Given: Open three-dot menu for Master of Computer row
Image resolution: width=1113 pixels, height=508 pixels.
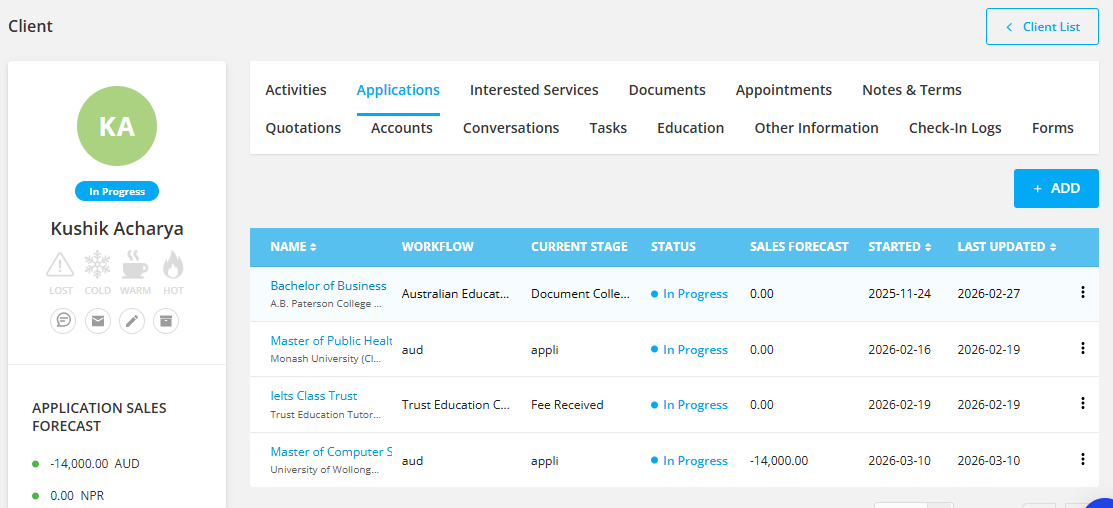Looking at the screenshot, I should pos(1082,460).
